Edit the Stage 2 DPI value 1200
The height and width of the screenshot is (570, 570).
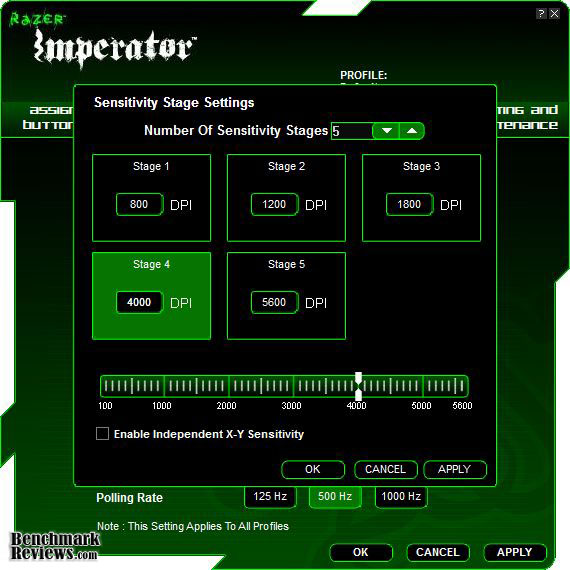click(274, 204)
